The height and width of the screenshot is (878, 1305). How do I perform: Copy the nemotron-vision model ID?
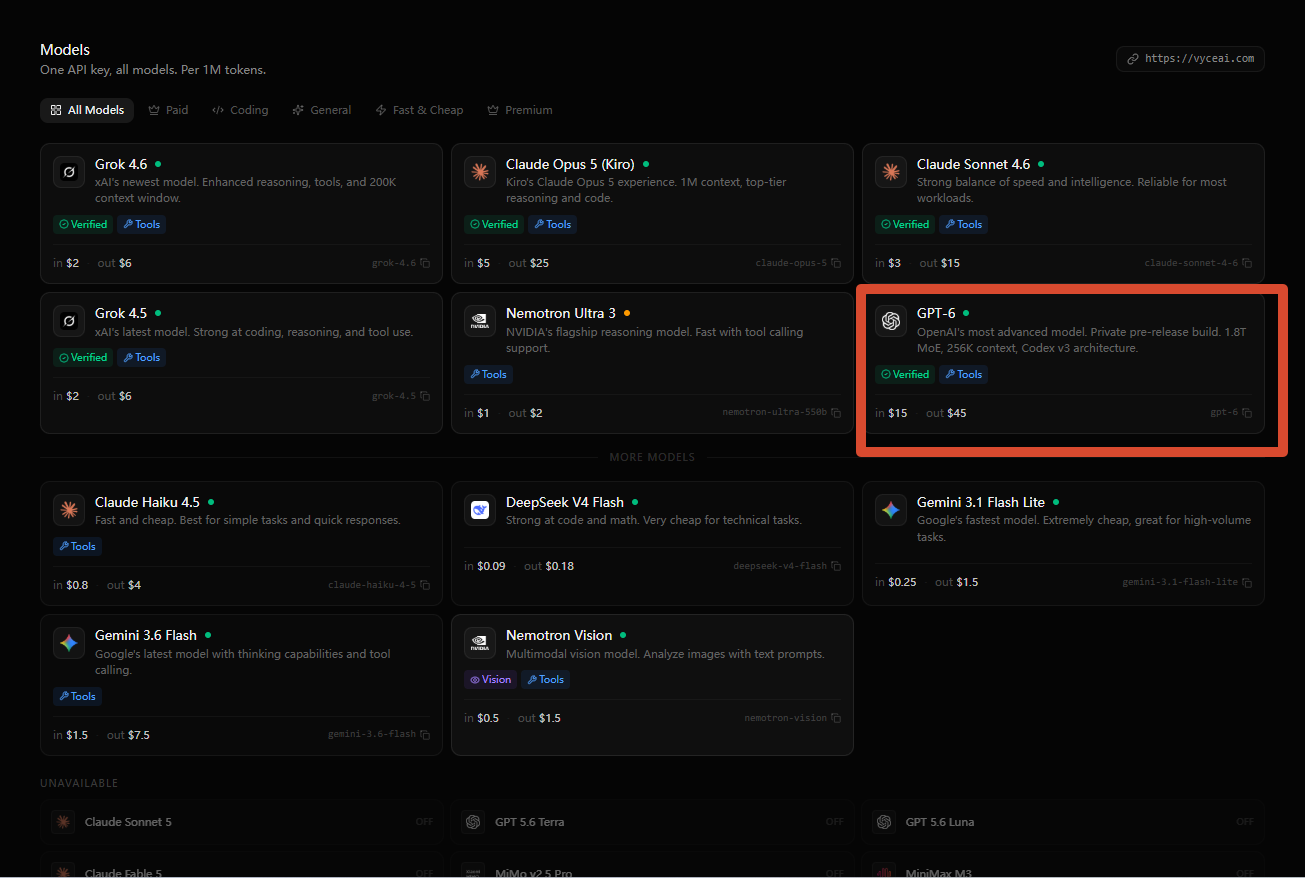pos(836,718)
